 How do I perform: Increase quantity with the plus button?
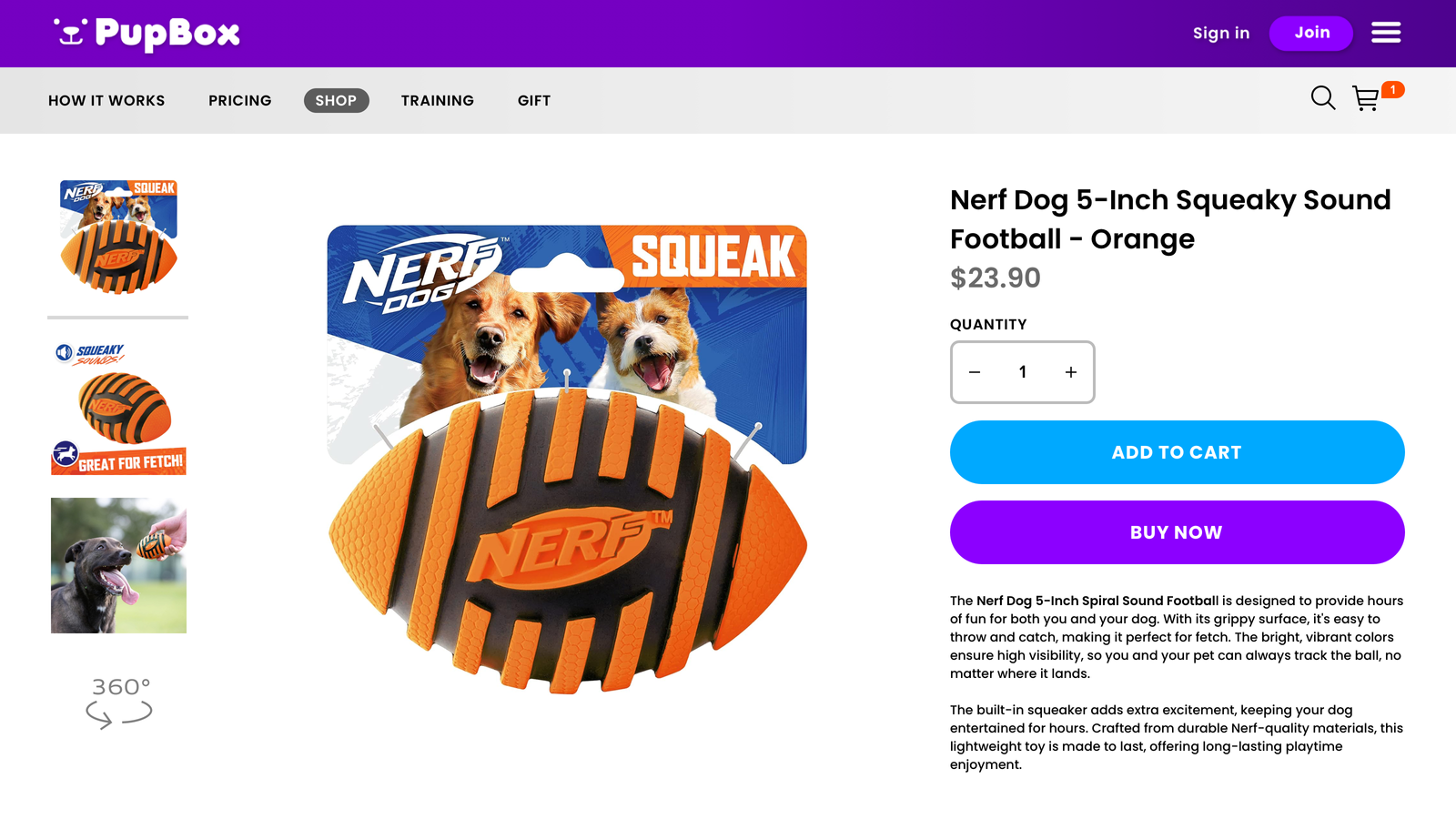click(1071, 372)
